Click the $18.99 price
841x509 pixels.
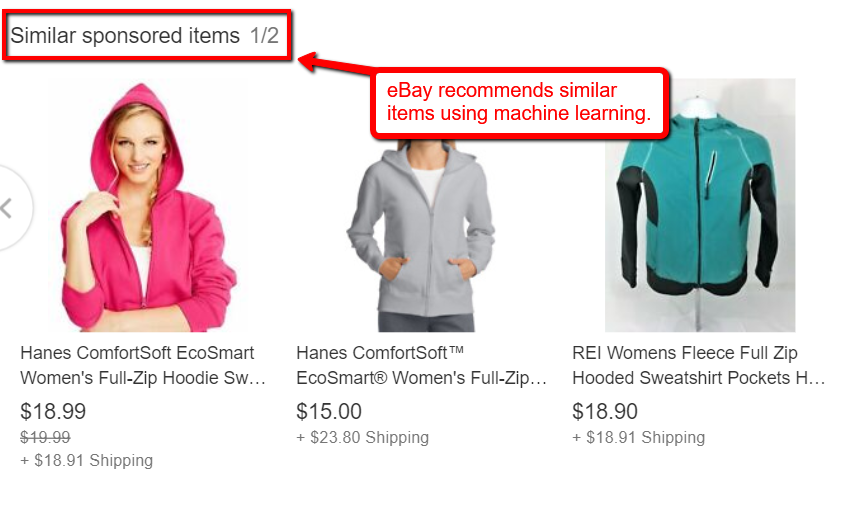click(53, 411)
